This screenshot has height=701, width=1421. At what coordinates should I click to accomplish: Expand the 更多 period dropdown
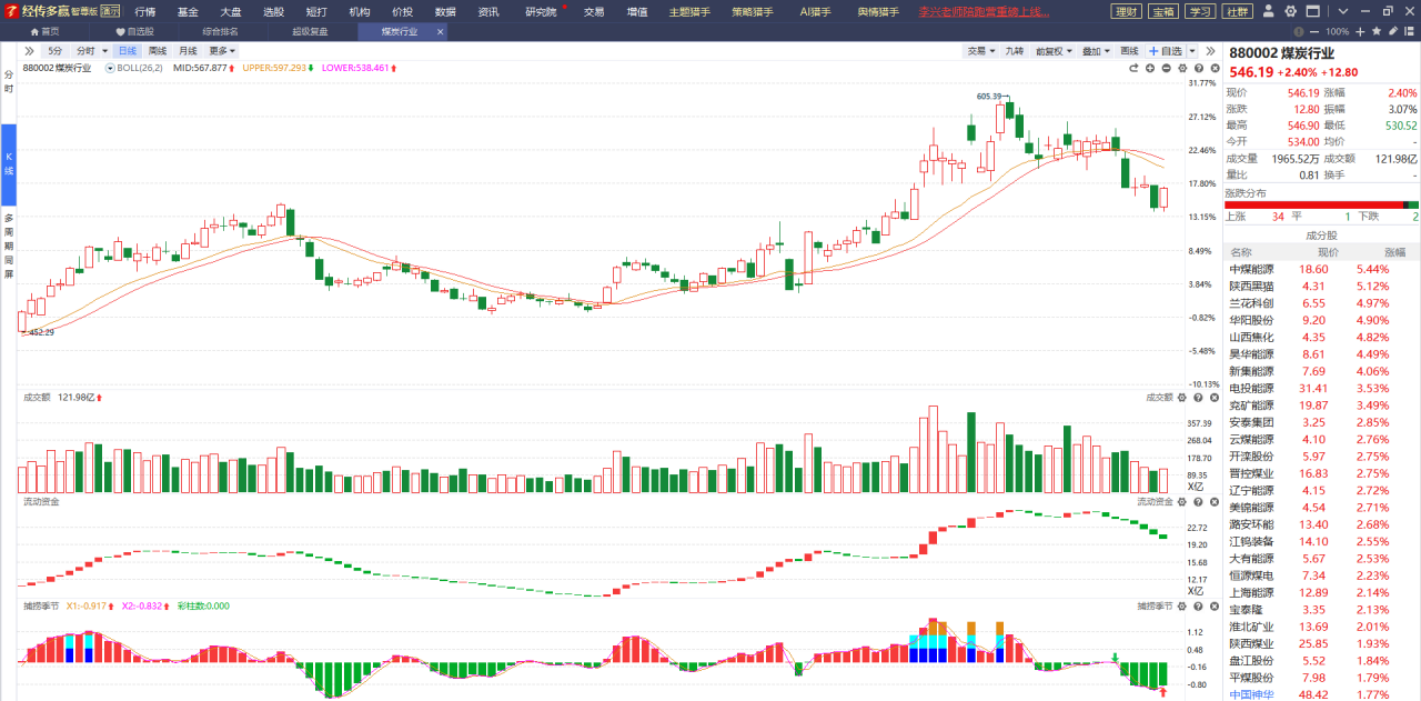pos(222,51)
